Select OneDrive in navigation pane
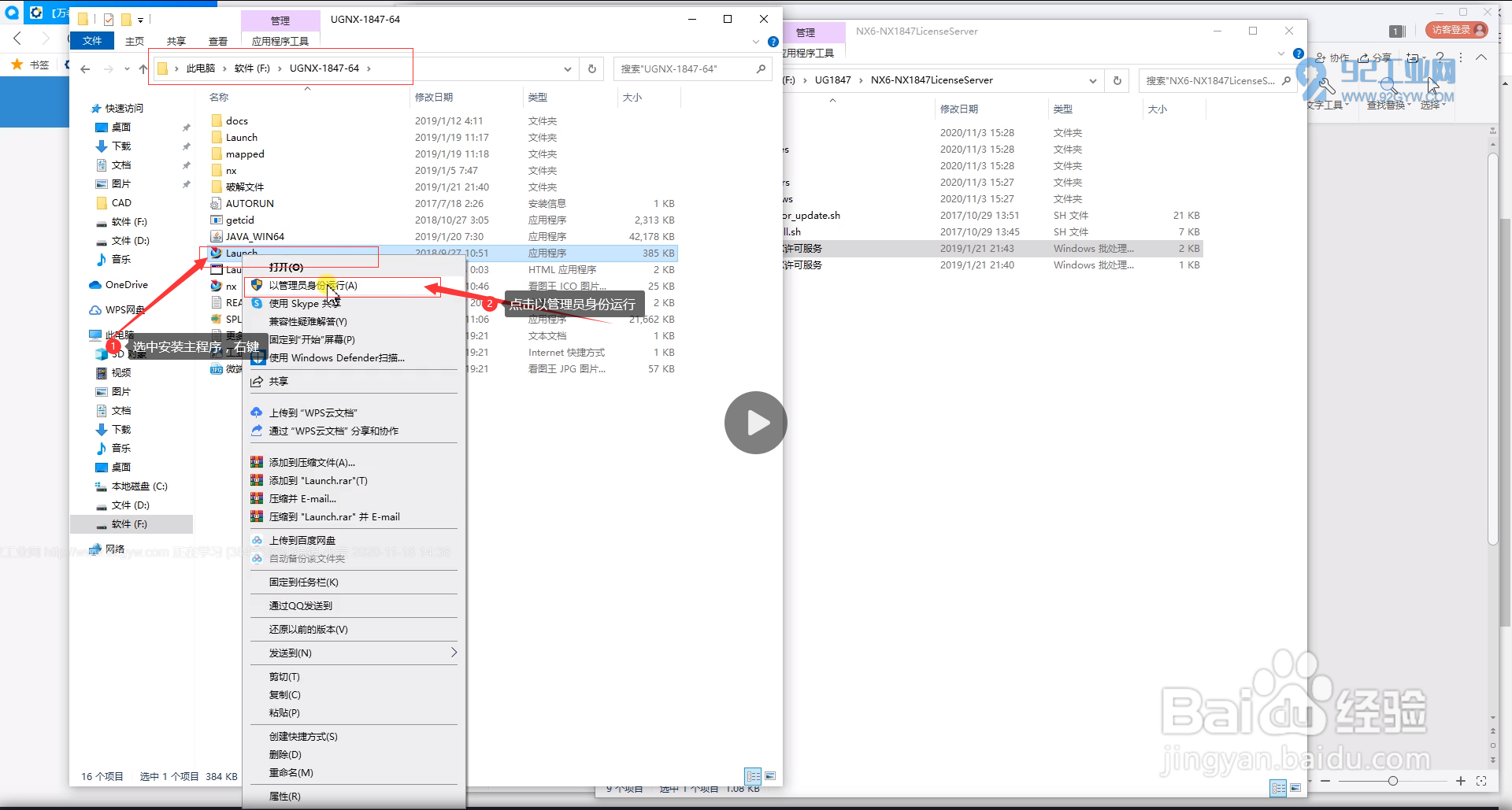1512x810 pixels. click(126, 284)
